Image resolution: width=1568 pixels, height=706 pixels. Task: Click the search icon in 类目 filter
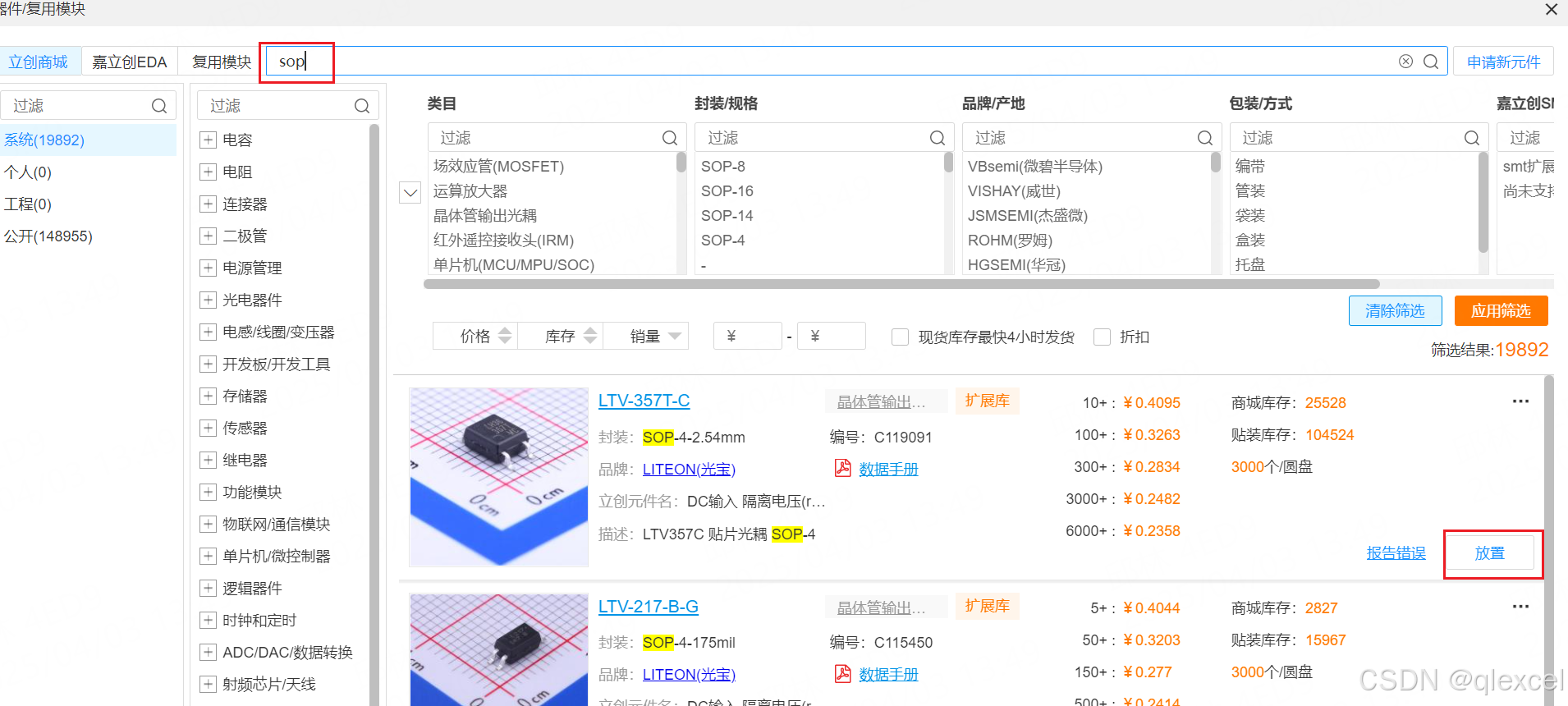[670, 138]
